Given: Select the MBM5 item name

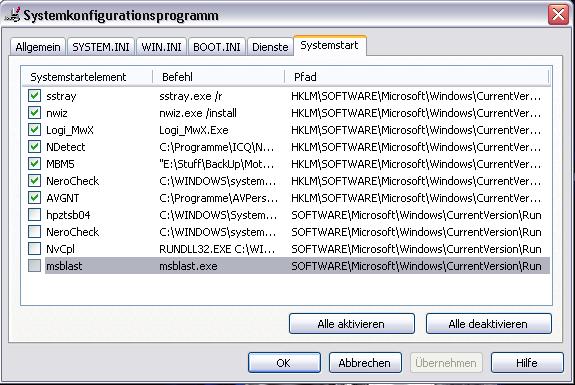Looking at the screenshot, I should [60, 164].
